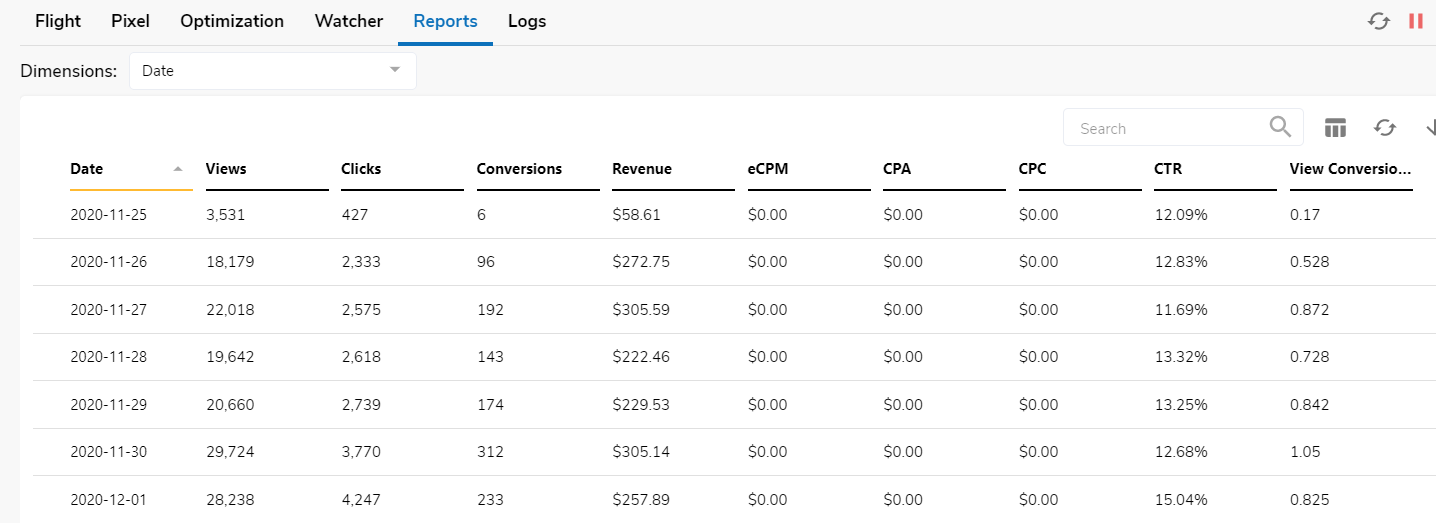The height and width of the screenshot is (523, 1436).
Task: Sort by the CTR column header
Action: click(x=1168, y=169)
